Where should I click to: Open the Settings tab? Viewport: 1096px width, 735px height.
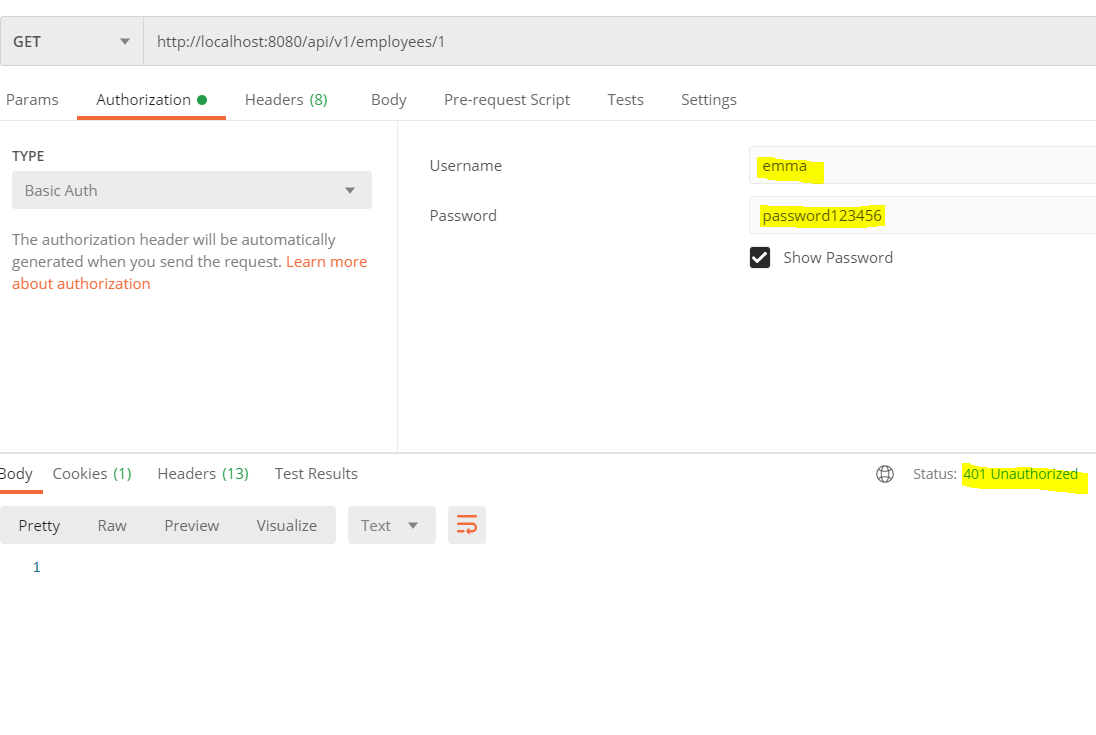click(708, 100)
